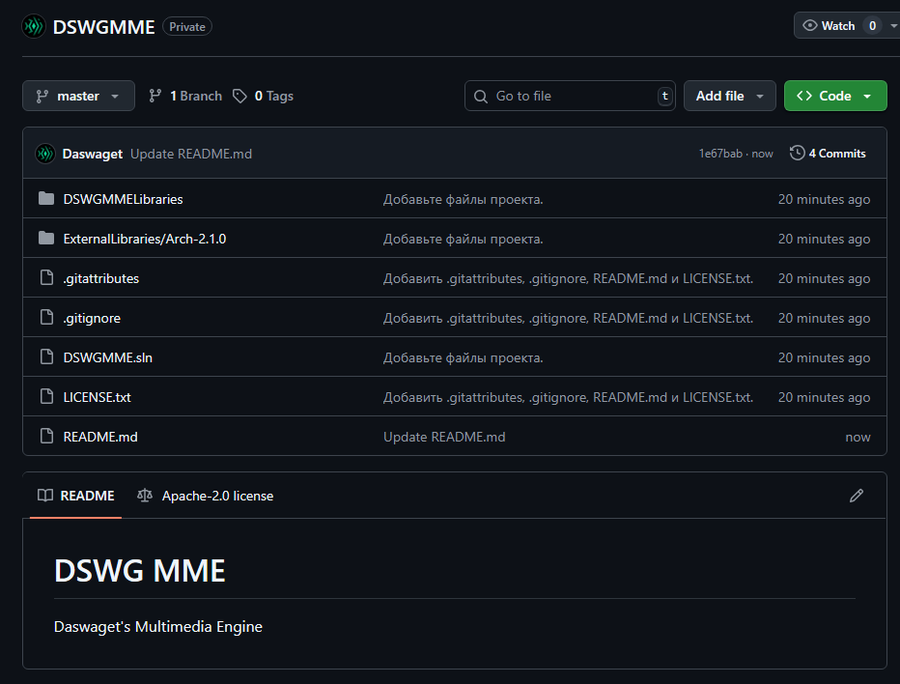Screen dimensions: 900x684
Task: Open the DSWGMME.sln file
Action: pyautogui.click(x=108, y=357)
